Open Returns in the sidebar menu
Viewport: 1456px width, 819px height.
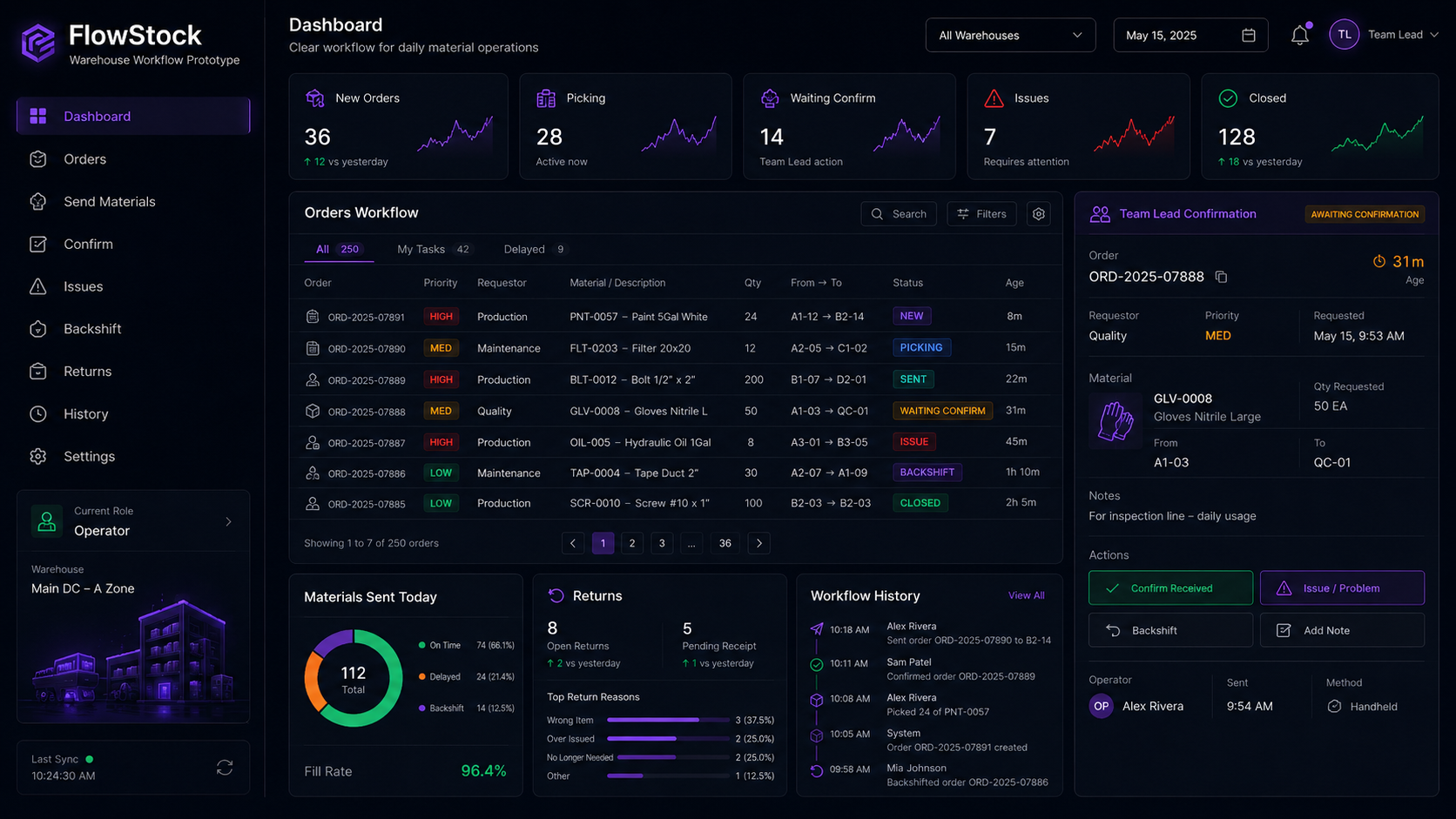[133, 372]
